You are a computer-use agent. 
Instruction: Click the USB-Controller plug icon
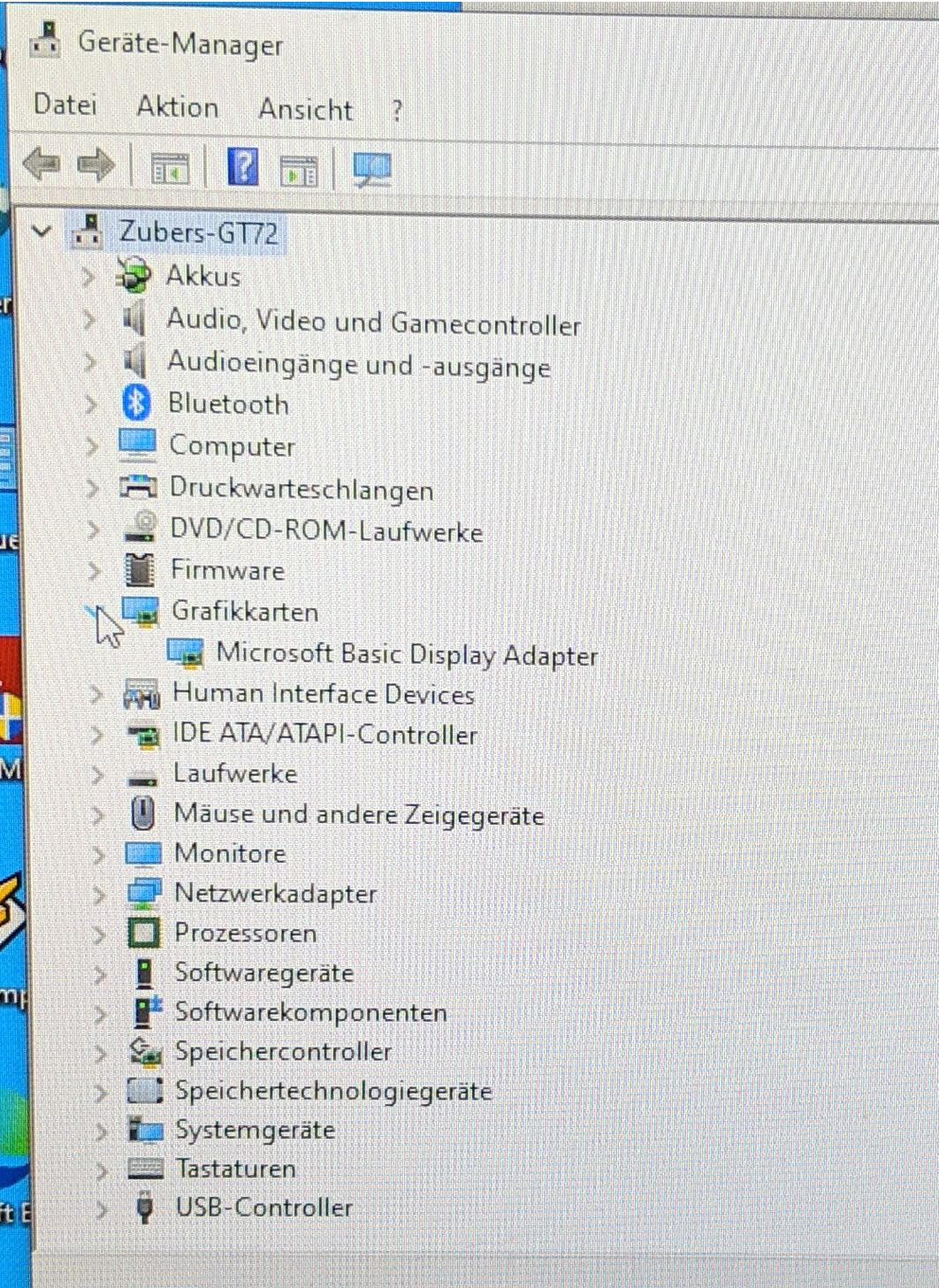tap(145, 1208)
